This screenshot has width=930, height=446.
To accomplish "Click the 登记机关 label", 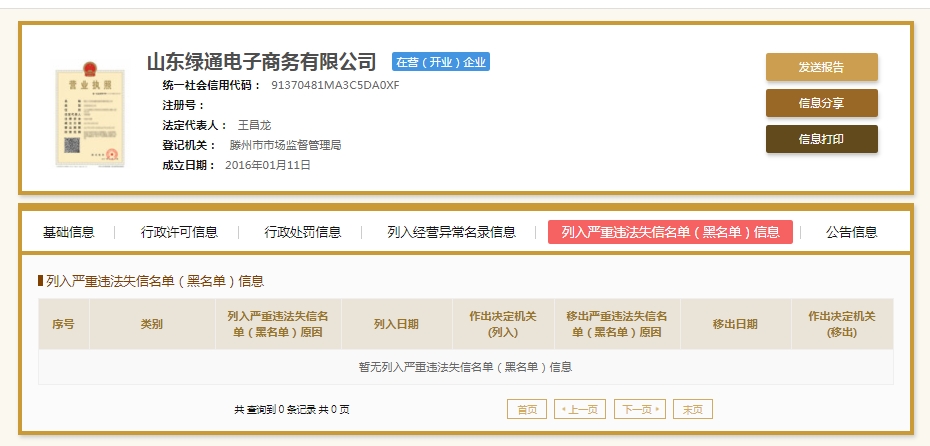I will pyautogui.click(x=191, y=145).
